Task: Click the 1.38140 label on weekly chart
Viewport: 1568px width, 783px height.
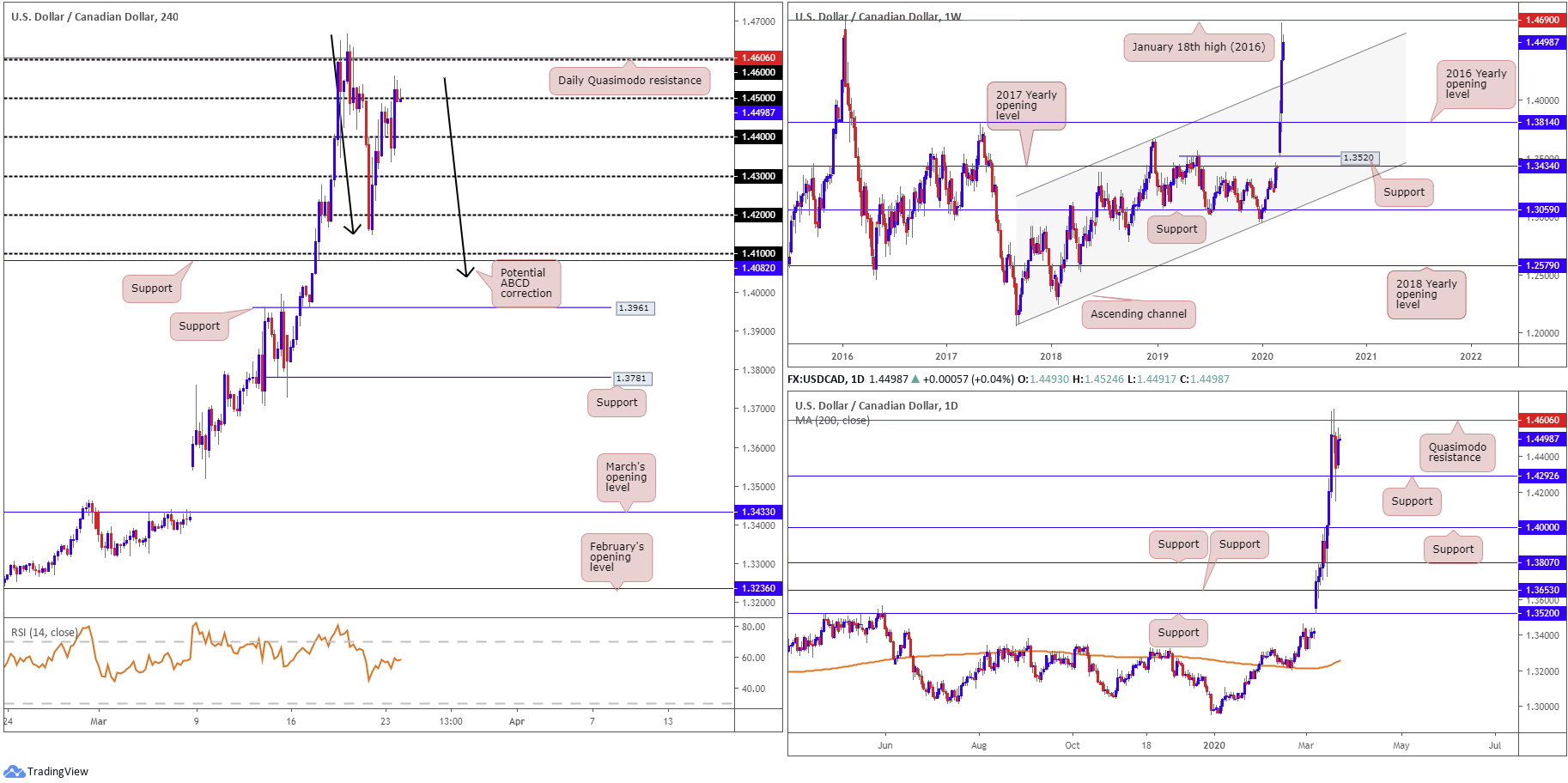Action: (x=1542, y=122)
